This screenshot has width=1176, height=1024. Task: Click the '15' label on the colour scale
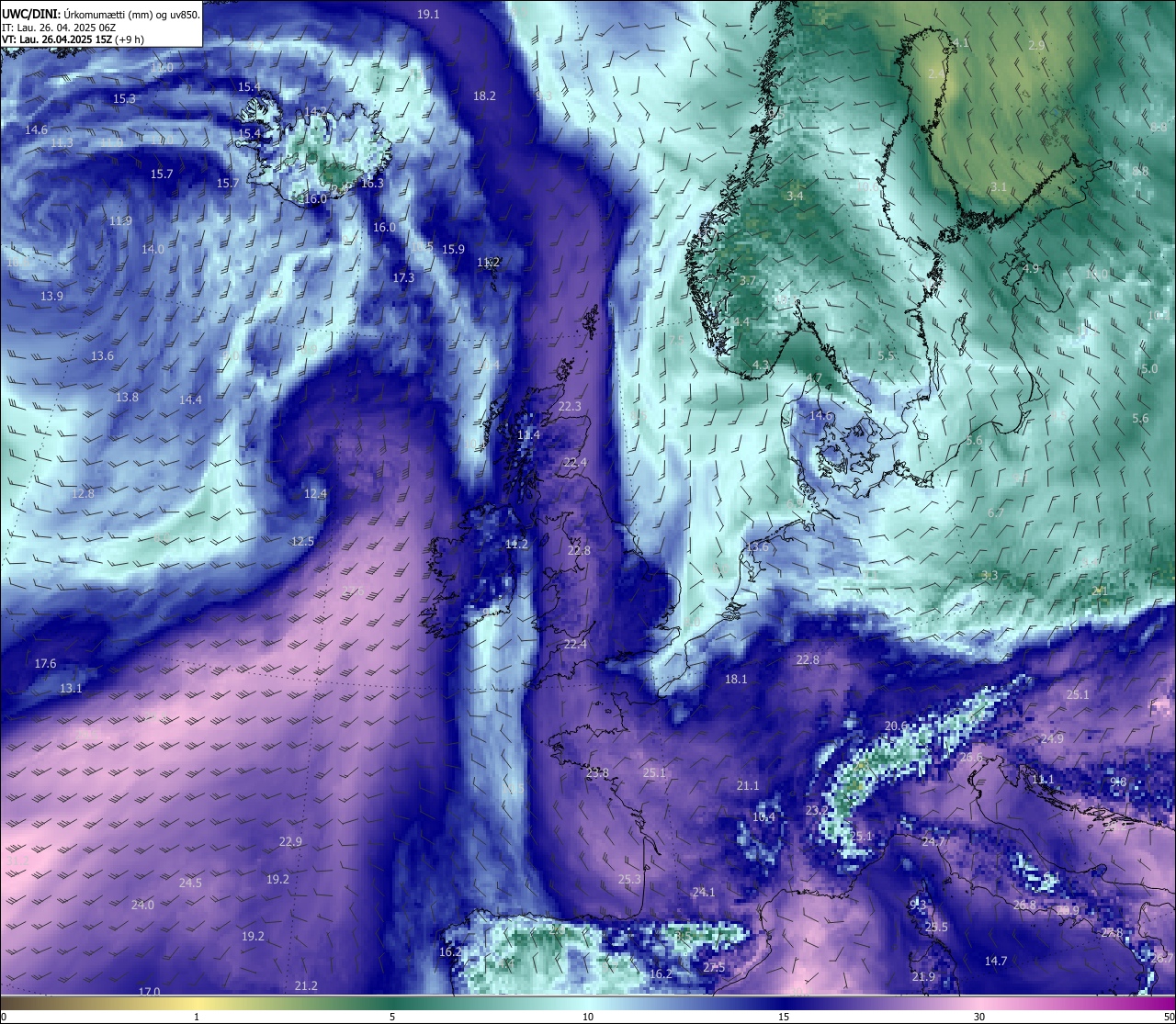(784, 1017)
